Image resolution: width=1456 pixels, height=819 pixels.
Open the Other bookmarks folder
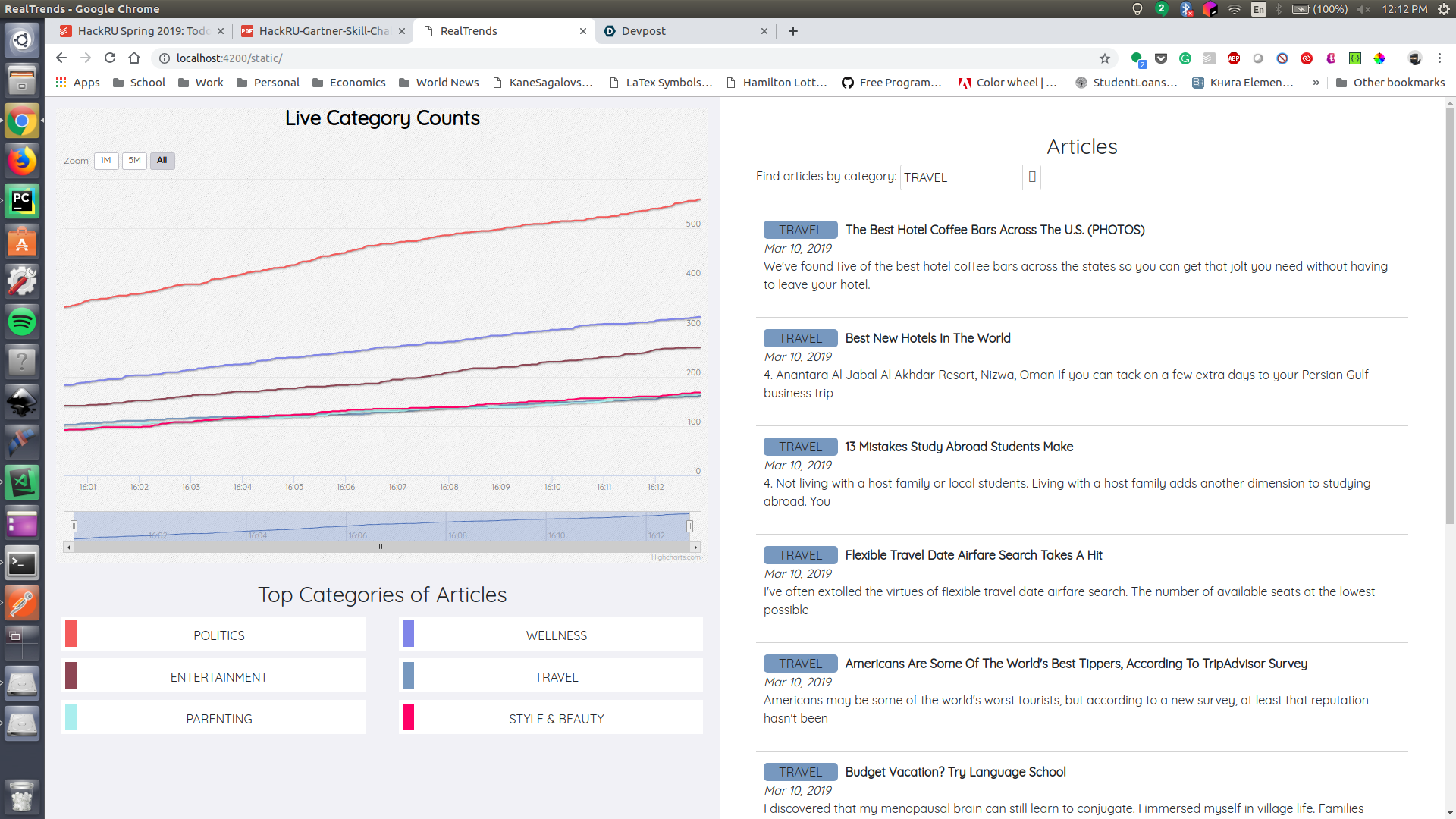tap(1390, 83)
